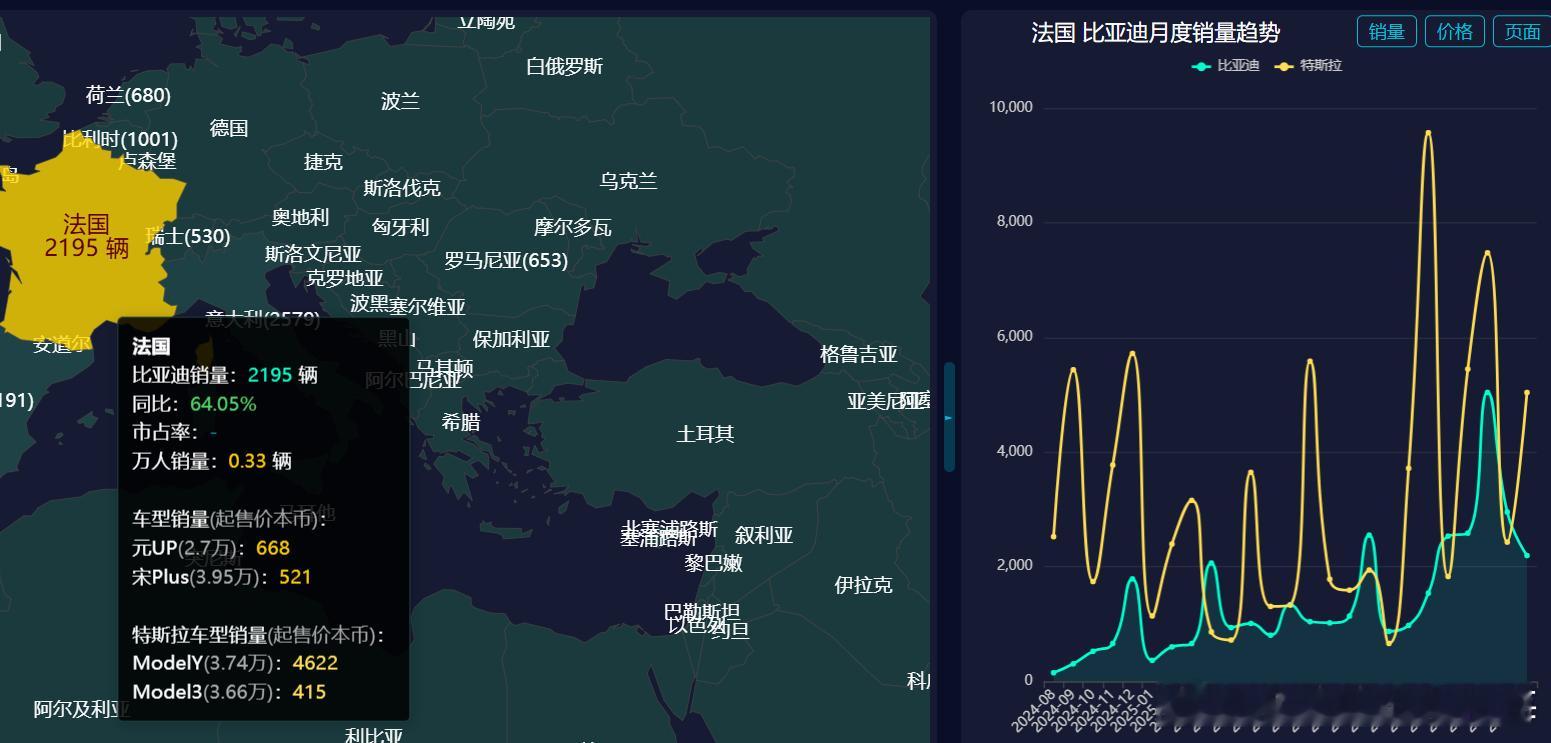Screen dimensions: 1551x743
Task: Click the 8,000 y-axis label
Action: coord(1014,221)
